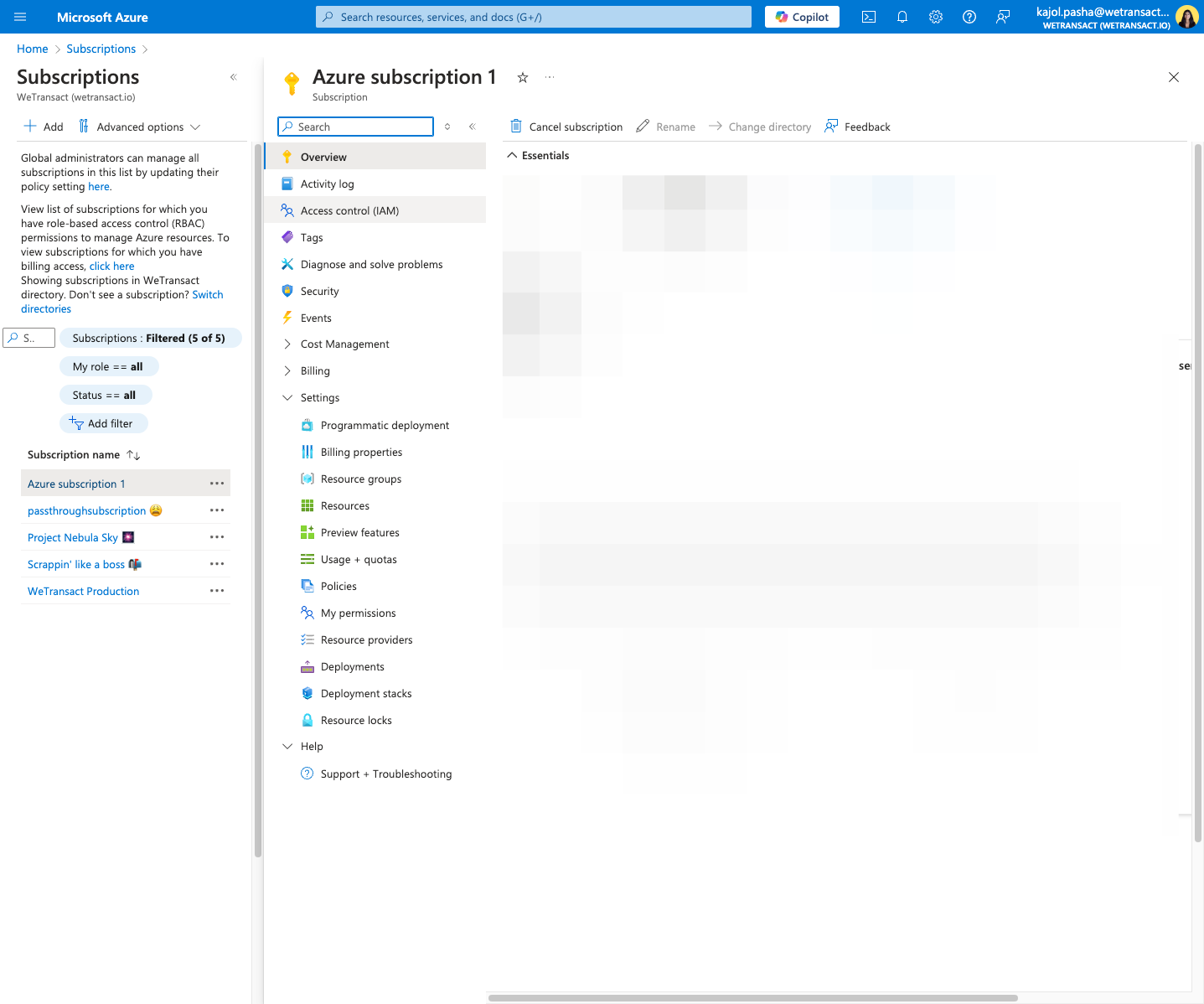Click the horizontal scrollbar at the bottom
This screenshot has height=1004, width=1204.
click(x=753, y=998)
